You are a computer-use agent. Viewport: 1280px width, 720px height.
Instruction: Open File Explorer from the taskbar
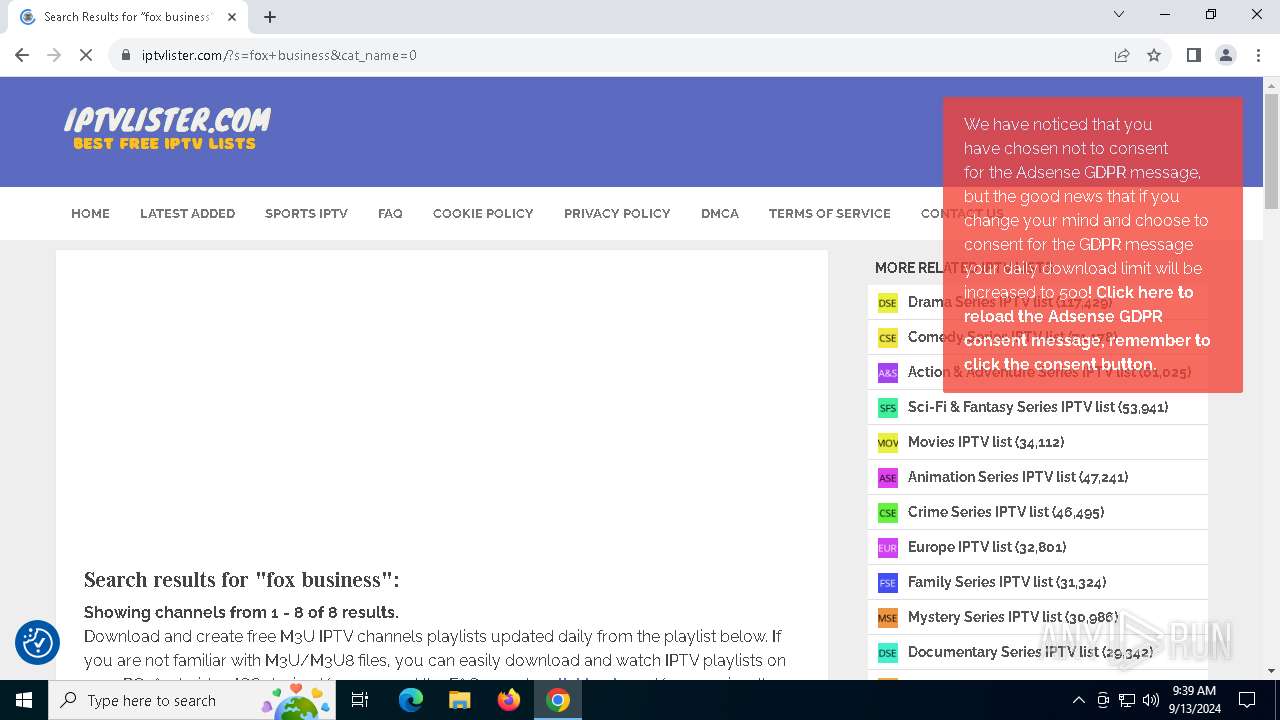[460, 700]
